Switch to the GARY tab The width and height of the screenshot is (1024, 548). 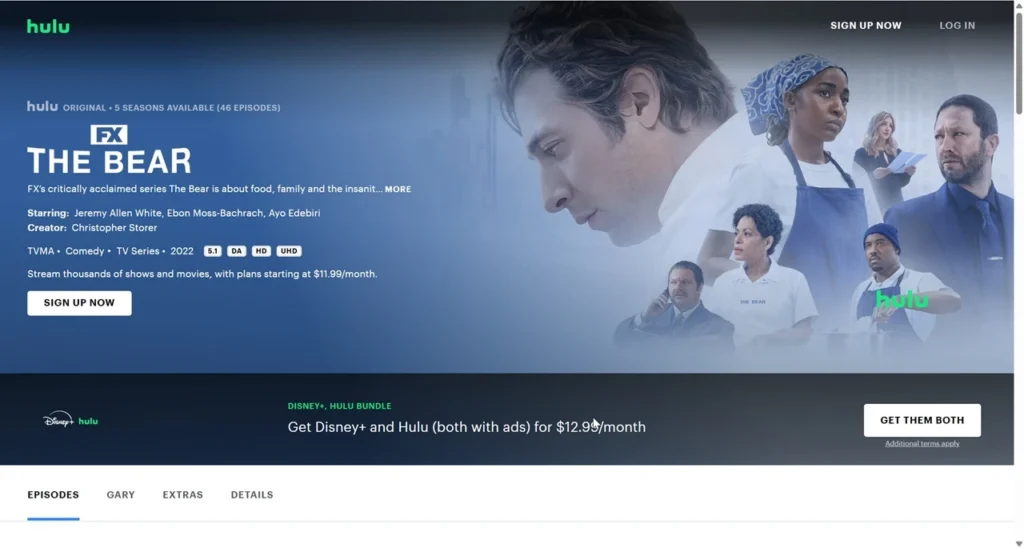click(121, 494)
